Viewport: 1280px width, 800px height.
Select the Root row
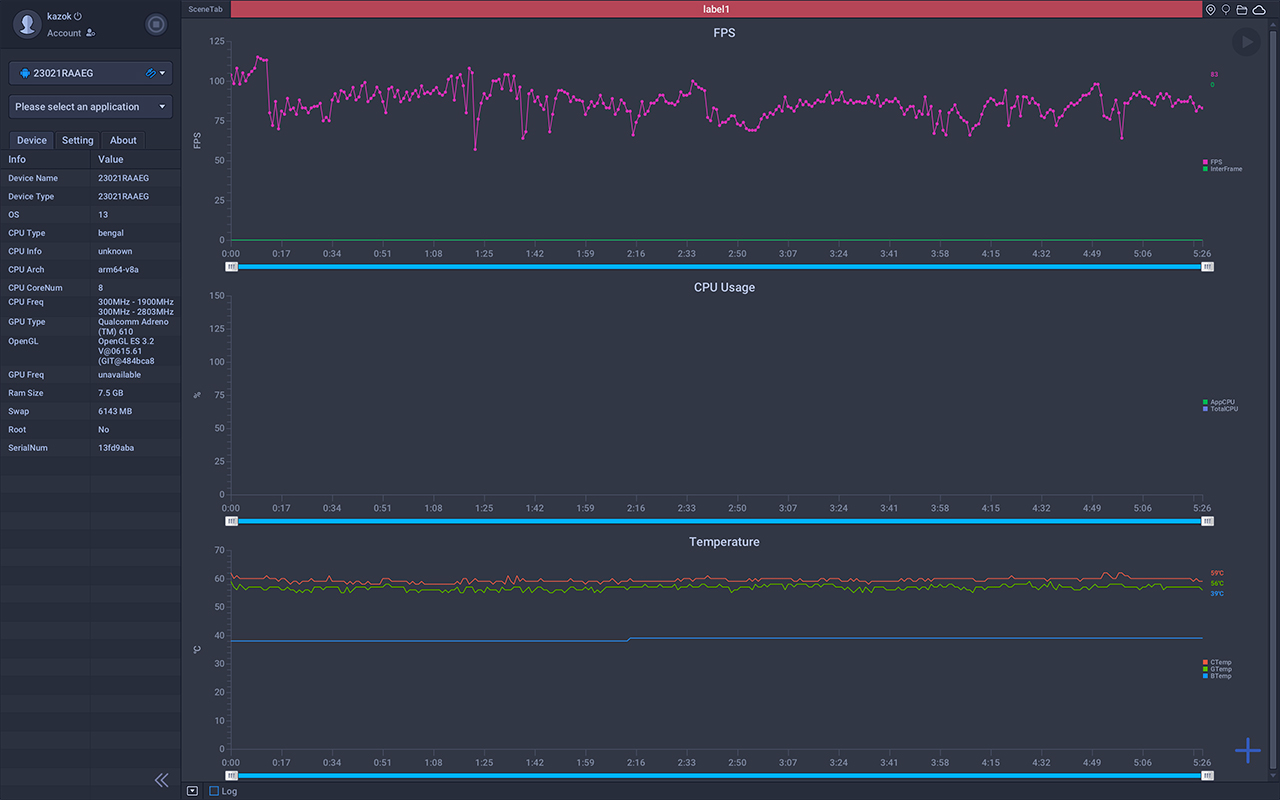point(90,429)
